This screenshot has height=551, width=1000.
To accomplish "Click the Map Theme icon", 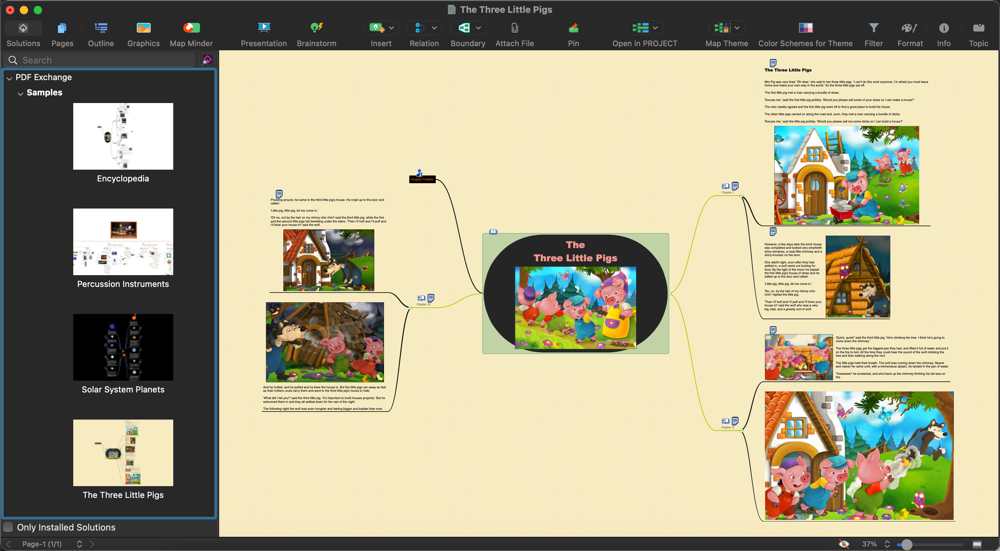I will pos(722,28).
